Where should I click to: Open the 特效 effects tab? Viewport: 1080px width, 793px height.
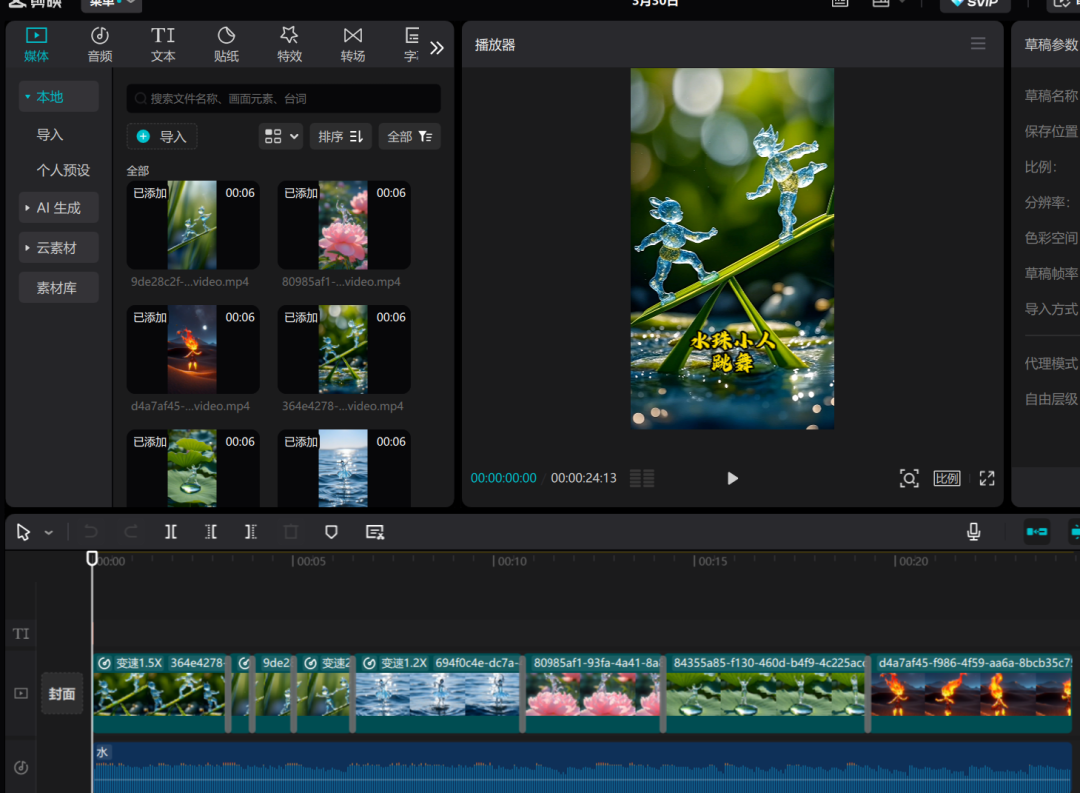tap(289, 45)
